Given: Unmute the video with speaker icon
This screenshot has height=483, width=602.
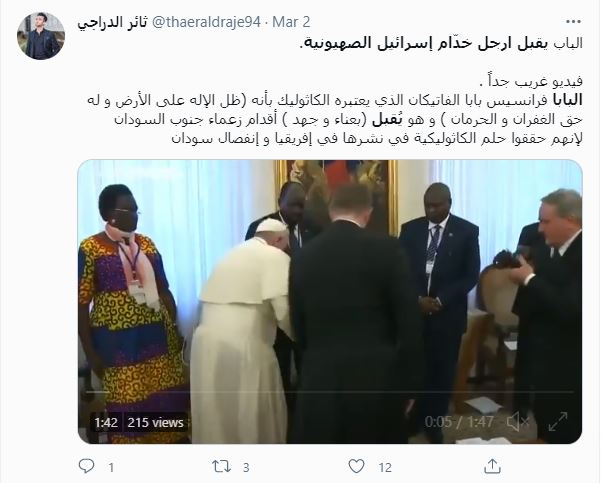Looking at the screenshot, I should tap(518, 422).
